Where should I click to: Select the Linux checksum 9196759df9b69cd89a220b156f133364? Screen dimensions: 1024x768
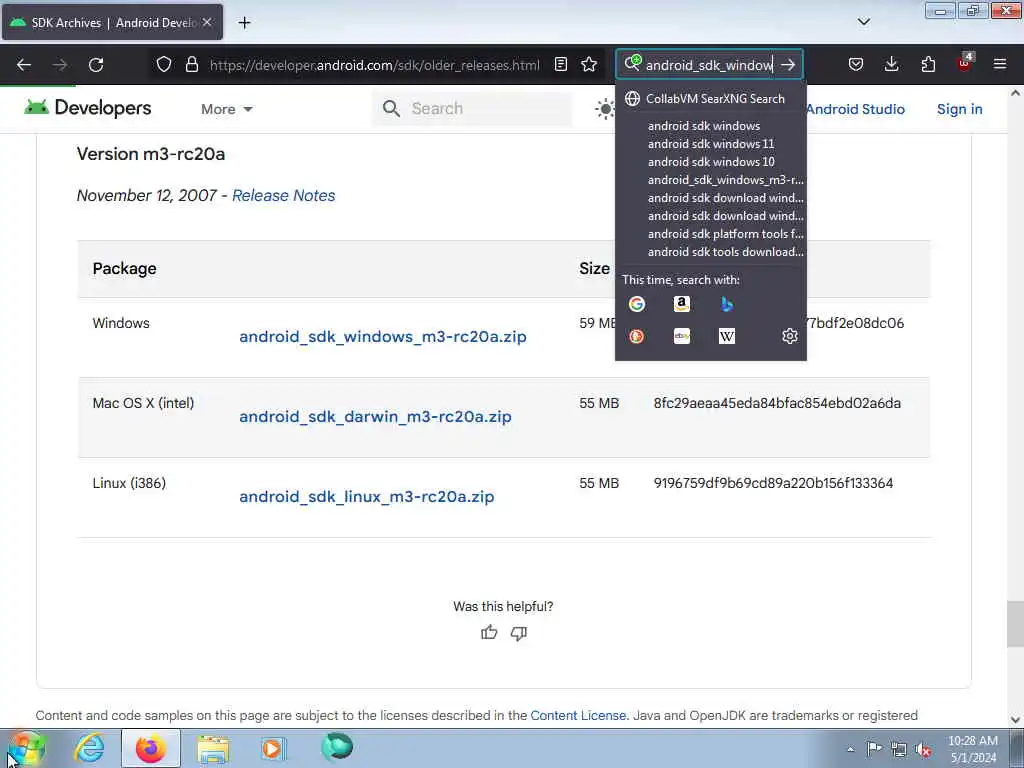773,483
